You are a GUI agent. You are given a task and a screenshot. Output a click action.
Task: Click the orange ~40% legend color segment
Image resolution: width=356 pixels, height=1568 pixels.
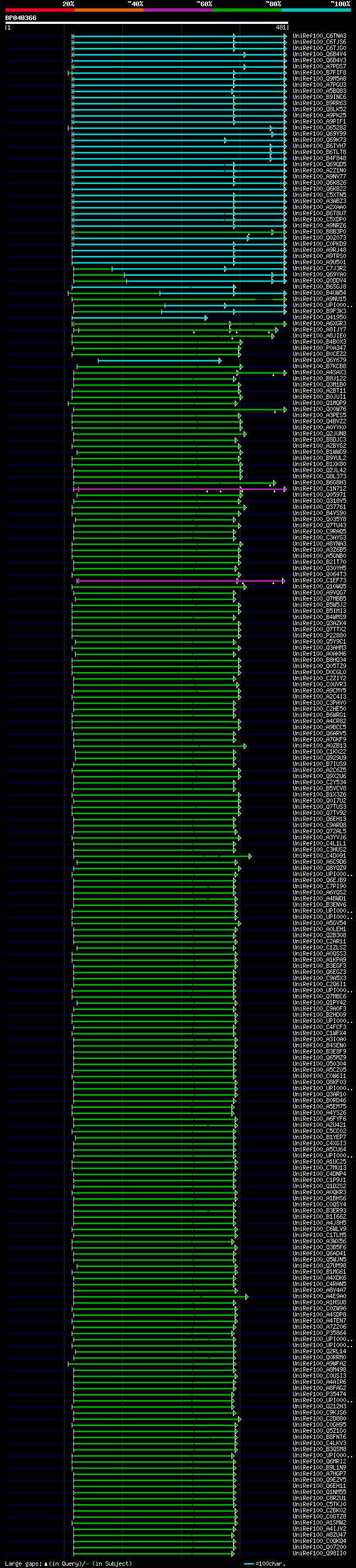[109, 10]
